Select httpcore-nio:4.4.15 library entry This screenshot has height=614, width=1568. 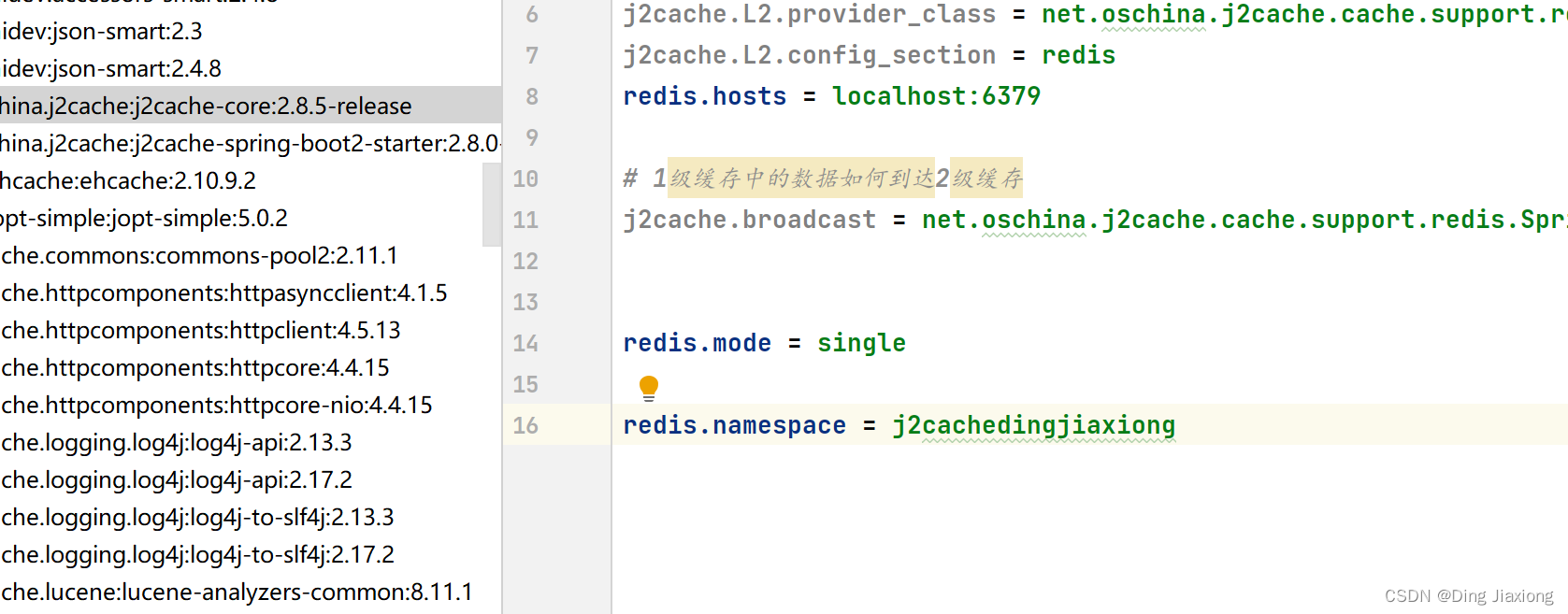click(251, 405)
